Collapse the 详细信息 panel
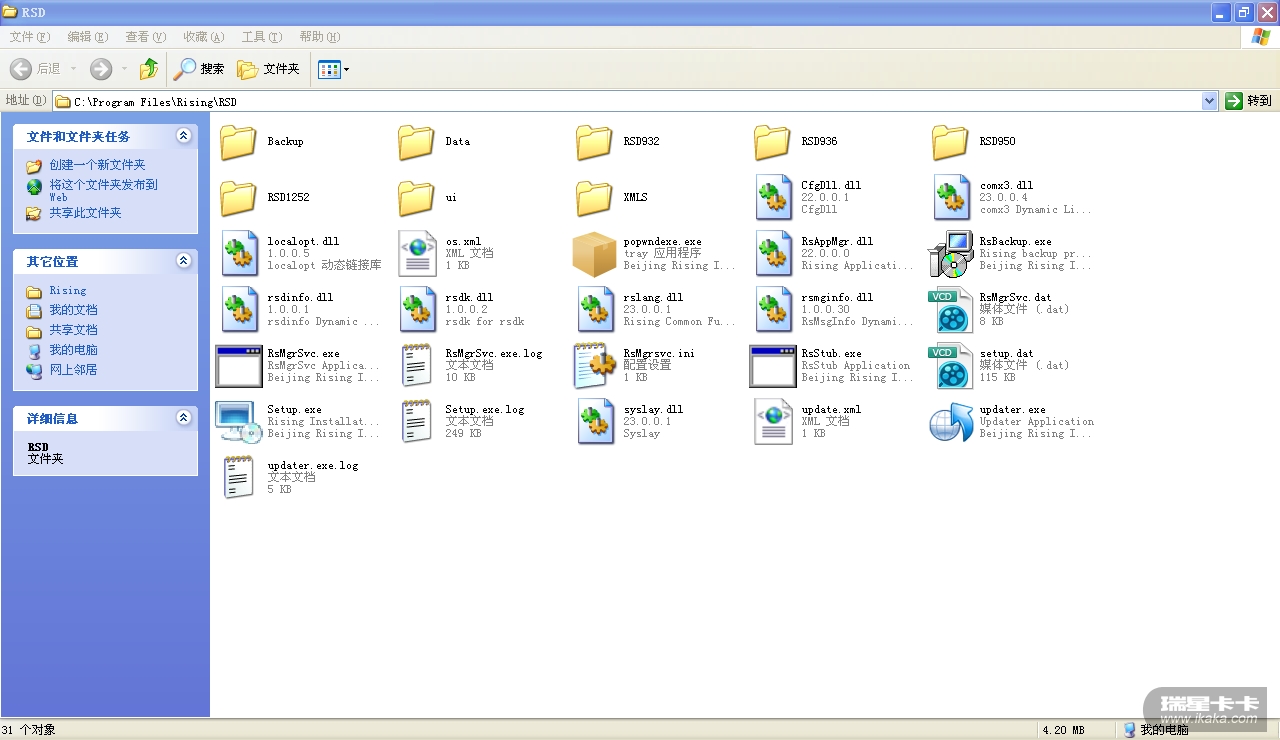The height and width of the screenshot is (740, 1280). 183,418
